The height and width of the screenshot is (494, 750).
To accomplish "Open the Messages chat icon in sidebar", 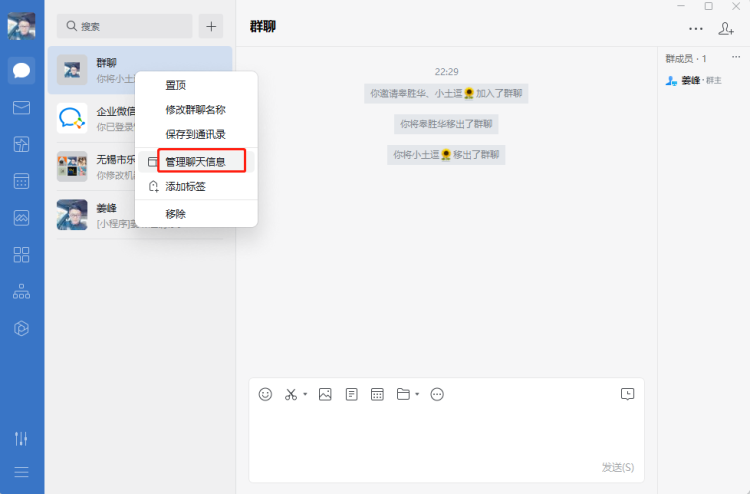I will tap(22, 70).
